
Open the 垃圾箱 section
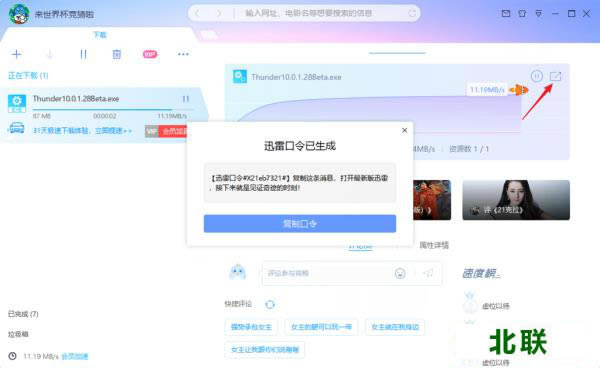pyautogui.click(x=18, y=334)
